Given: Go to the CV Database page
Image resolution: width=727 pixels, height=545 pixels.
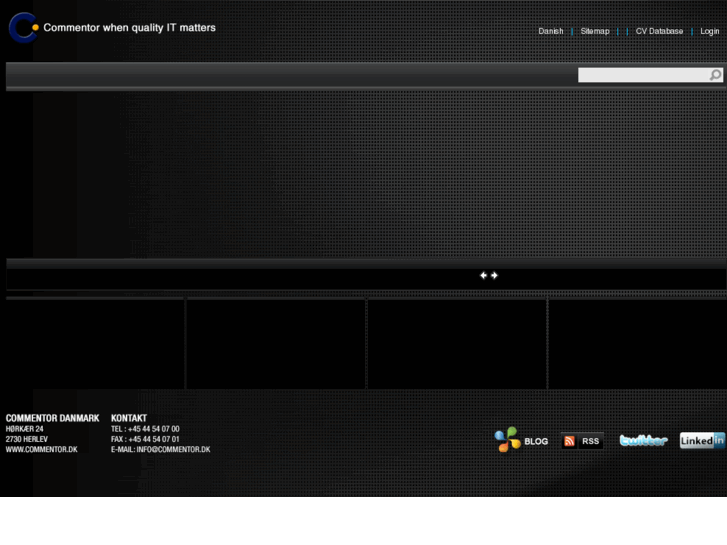Looking at the screenshot, I should (x=659, y=31).
